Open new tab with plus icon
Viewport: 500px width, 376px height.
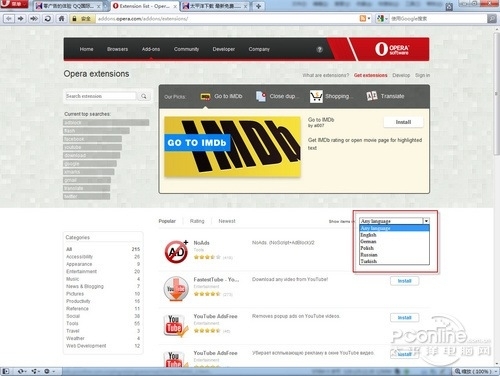click(x=258, y=6)
